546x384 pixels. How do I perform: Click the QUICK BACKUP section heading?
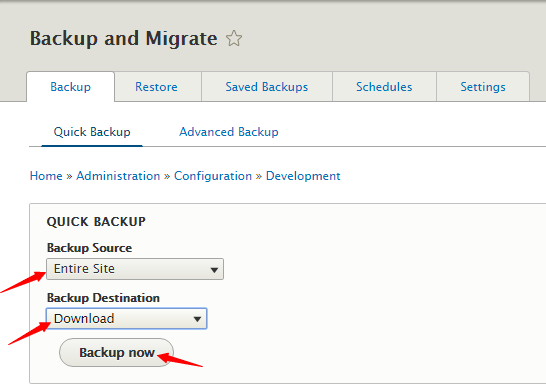point(96,221)
